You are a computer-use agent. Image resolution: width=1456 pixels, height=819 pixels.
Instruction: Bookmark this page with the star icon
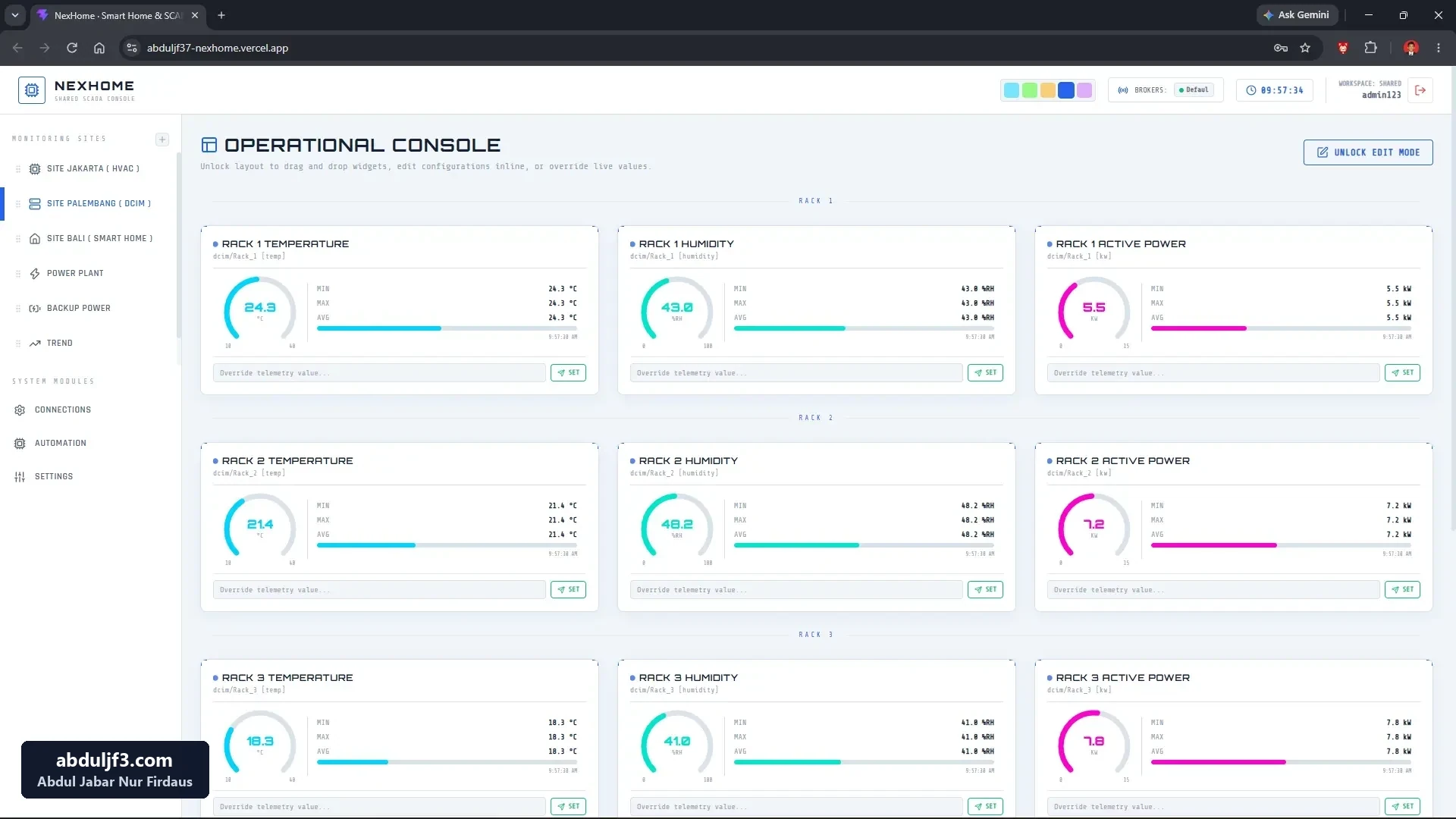1305,48
